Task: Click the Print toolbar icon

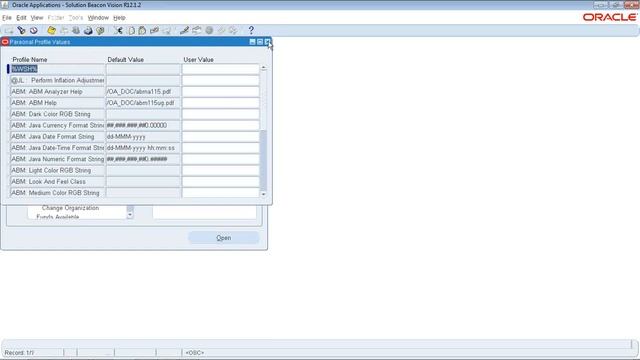Action: 88,31
